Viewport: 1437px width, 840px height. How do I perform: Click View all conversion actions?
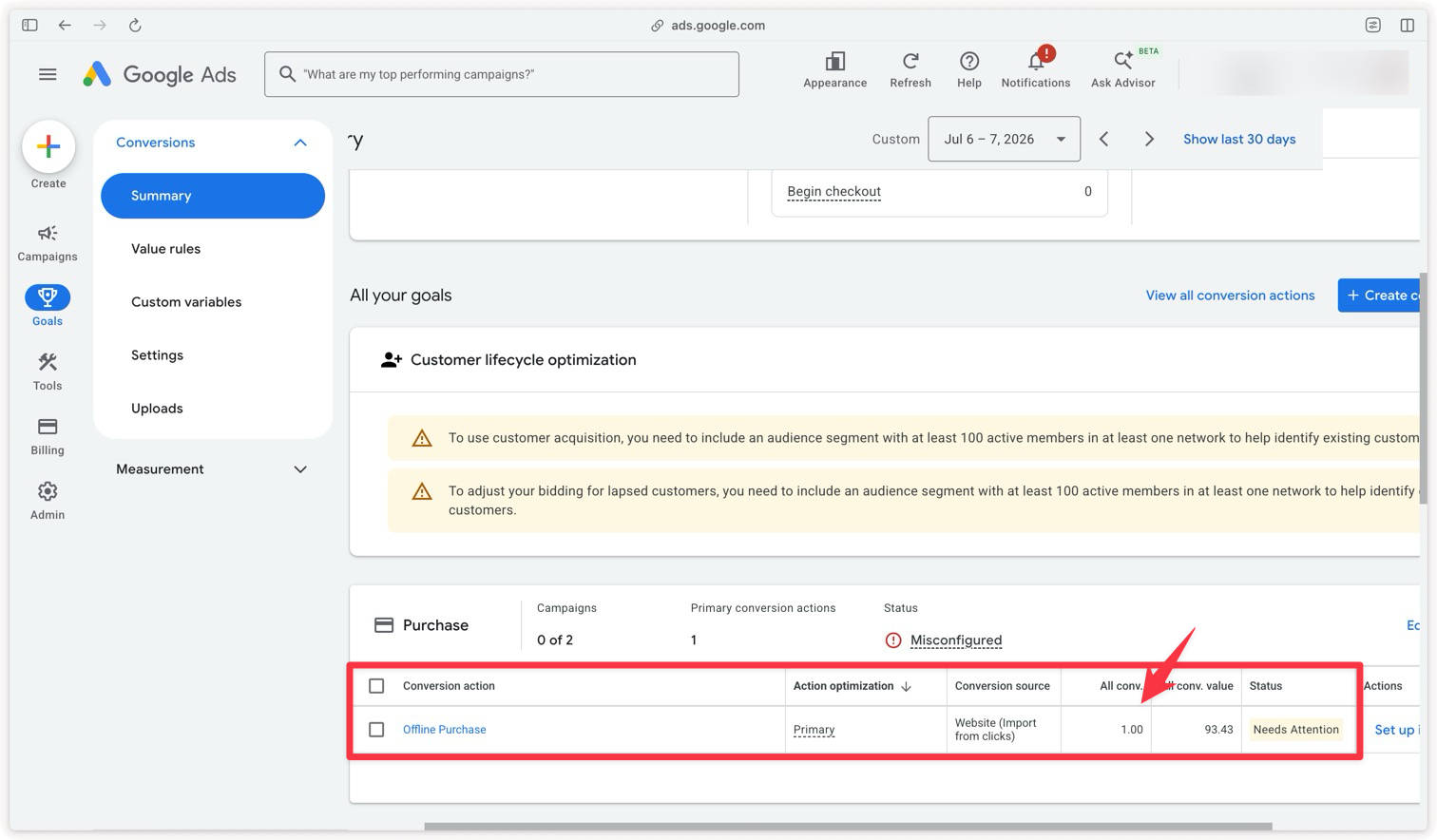click(x=1230, y=296)
